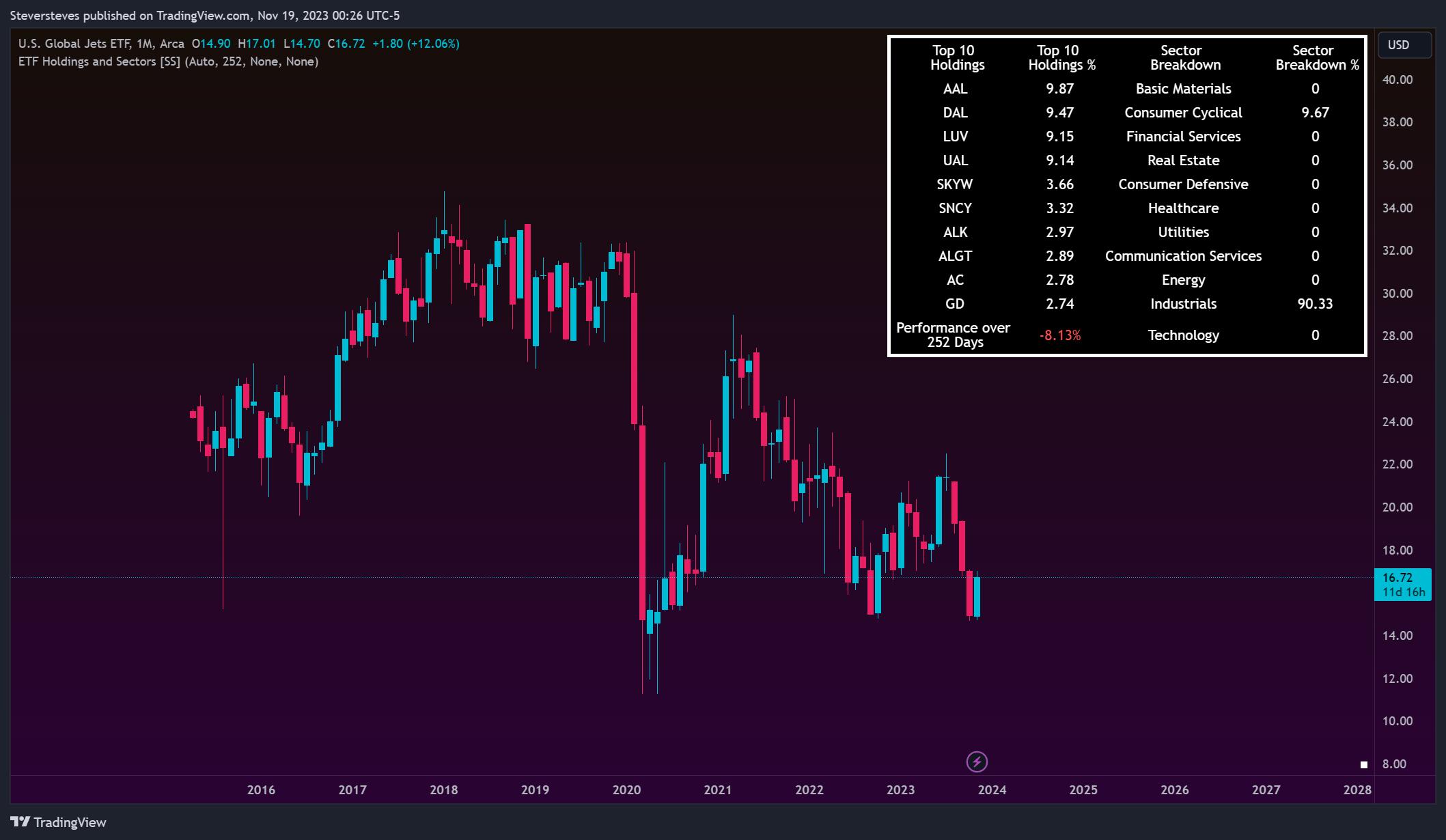Click the 2016 label on time axis
Viewport: 1446px width, 840px height.
pos(261,790)
